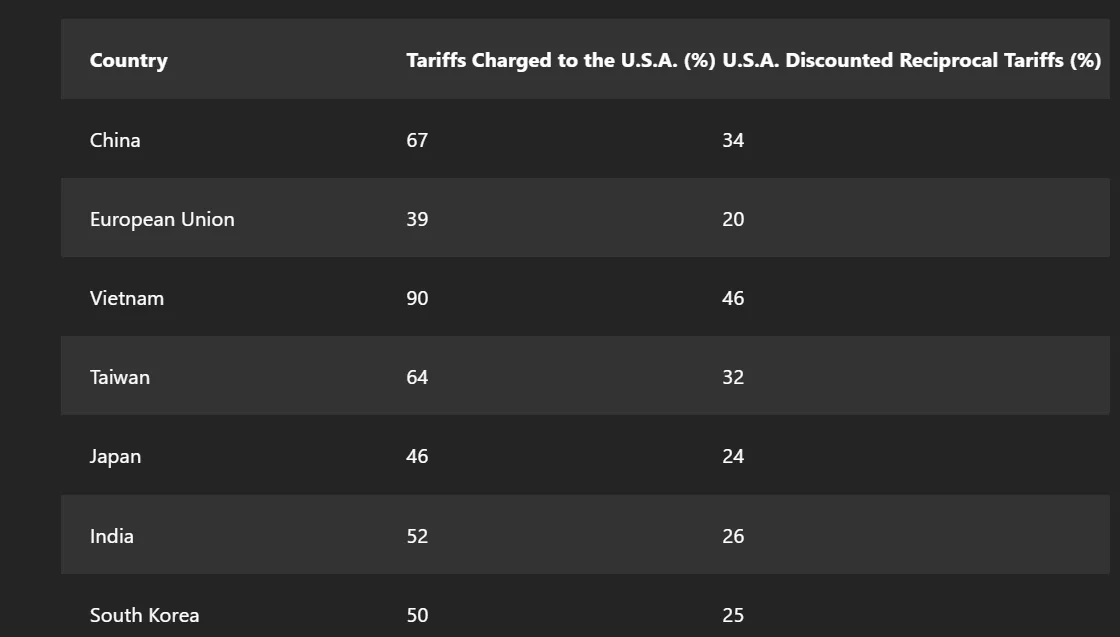Click the Tariffs Charged to the U.S.A. header
This screenshot has width=1120, height=637.
[560, 60]
